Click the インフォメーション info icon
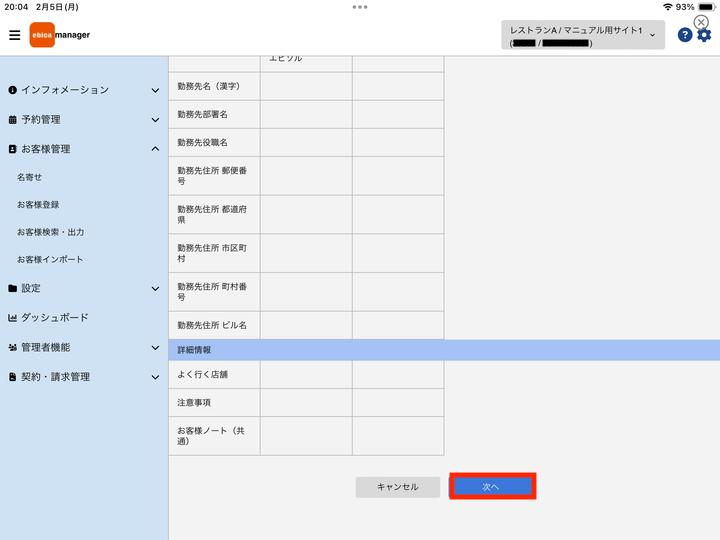Viewport: 720px width, 540px height. click(x=12, y=90)
